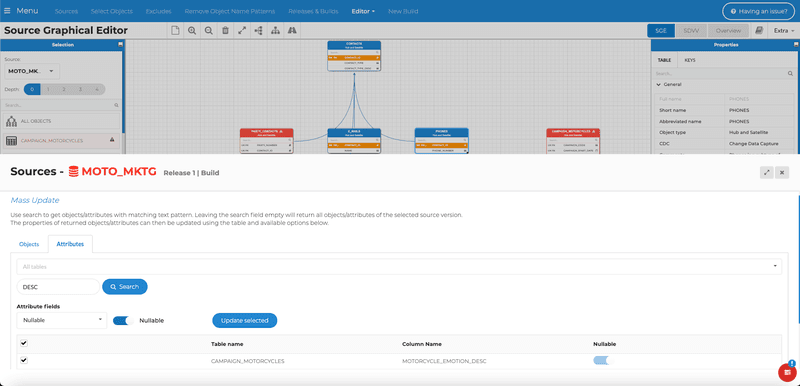Viewport: 800px width, 386px height.
Task: Open the Extra dropdown menu
Action: pos(783,31)
